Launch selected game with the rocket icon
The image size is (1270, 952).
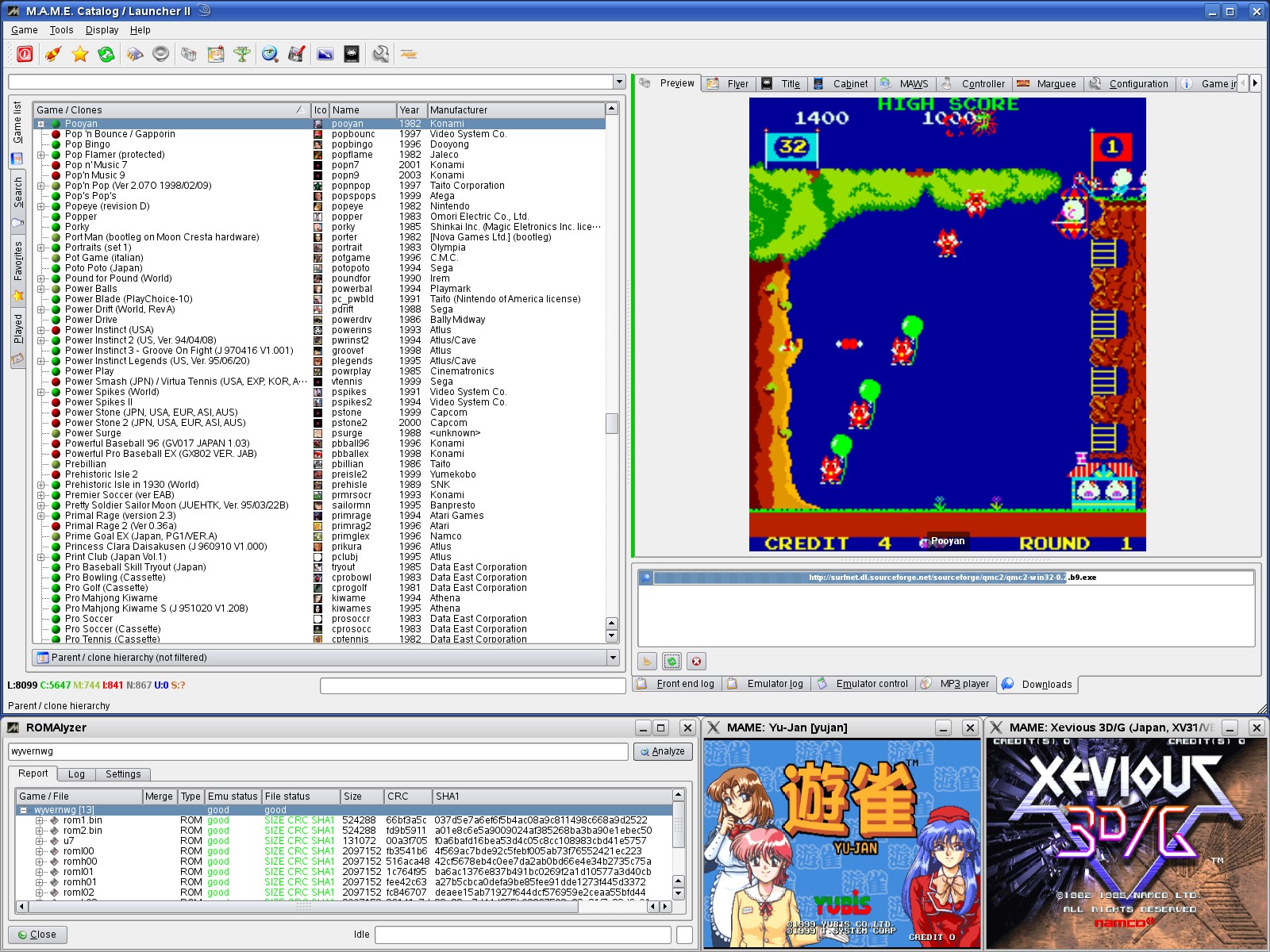[x=52, y=54]
